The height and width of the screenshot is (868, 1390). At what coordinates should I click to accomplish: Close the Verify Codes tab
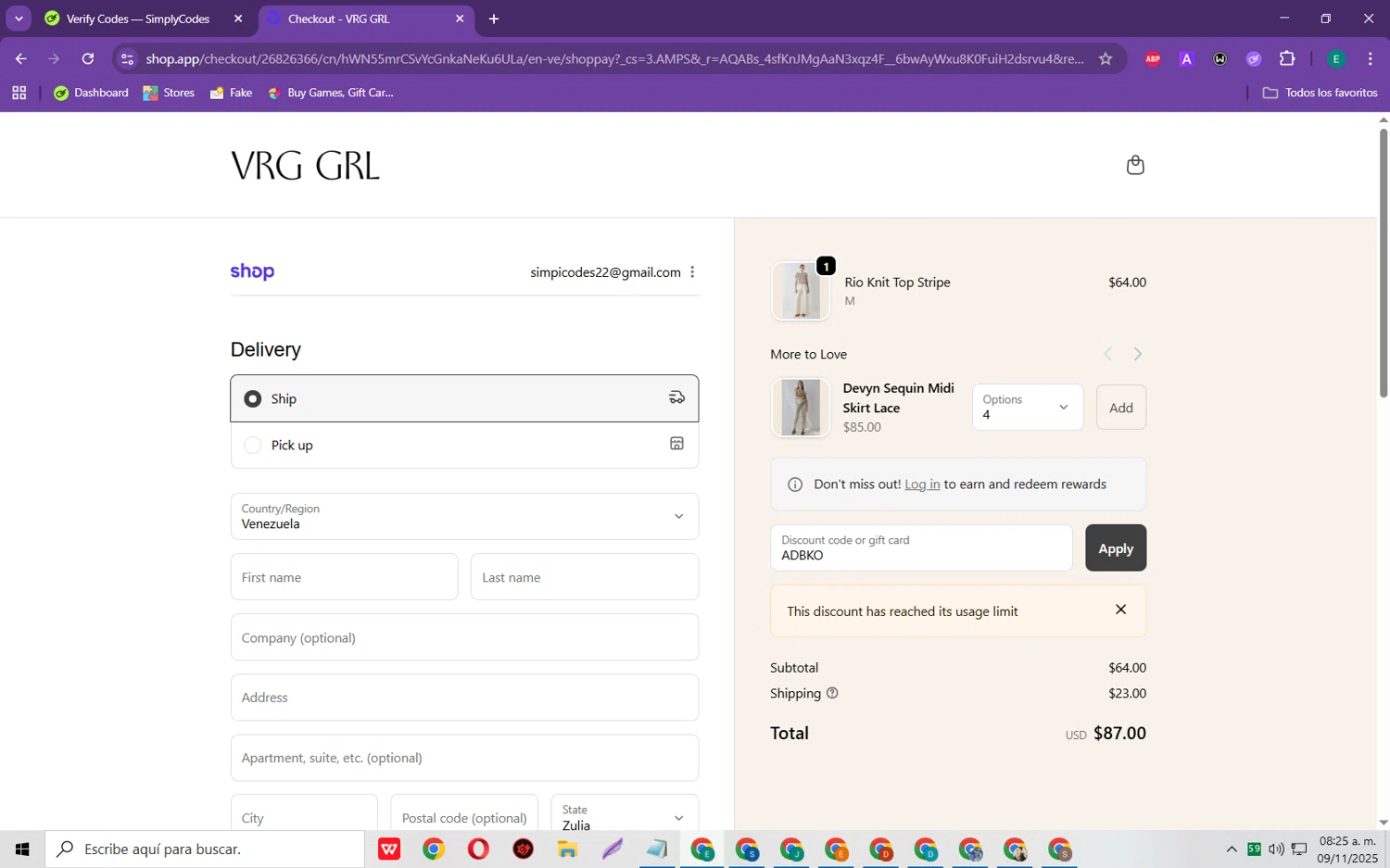[x=238, y=19]
